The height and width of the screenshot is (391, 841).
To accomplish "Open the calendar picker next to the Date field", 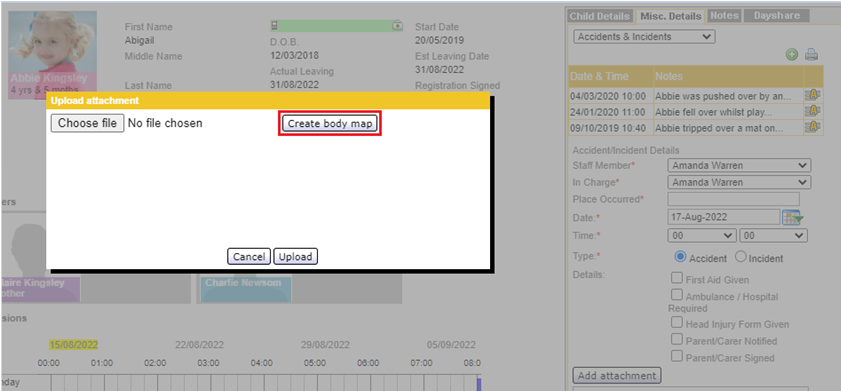I will tap(793, 217).
